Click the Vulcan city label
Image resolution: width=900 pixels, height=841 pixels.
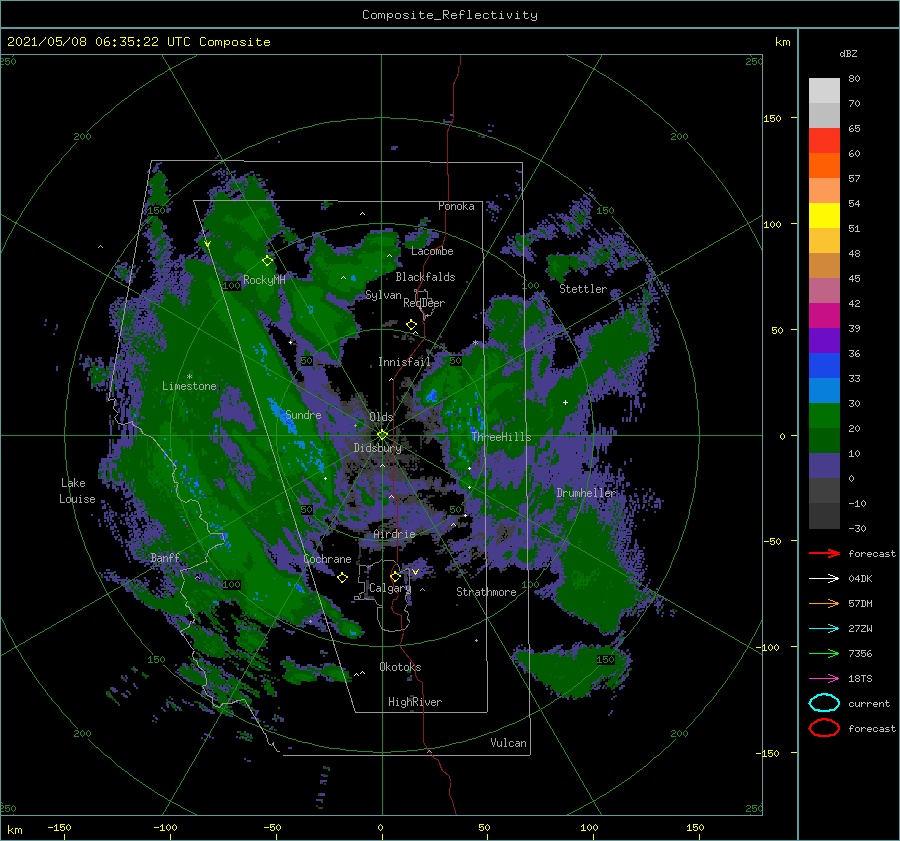509,742
